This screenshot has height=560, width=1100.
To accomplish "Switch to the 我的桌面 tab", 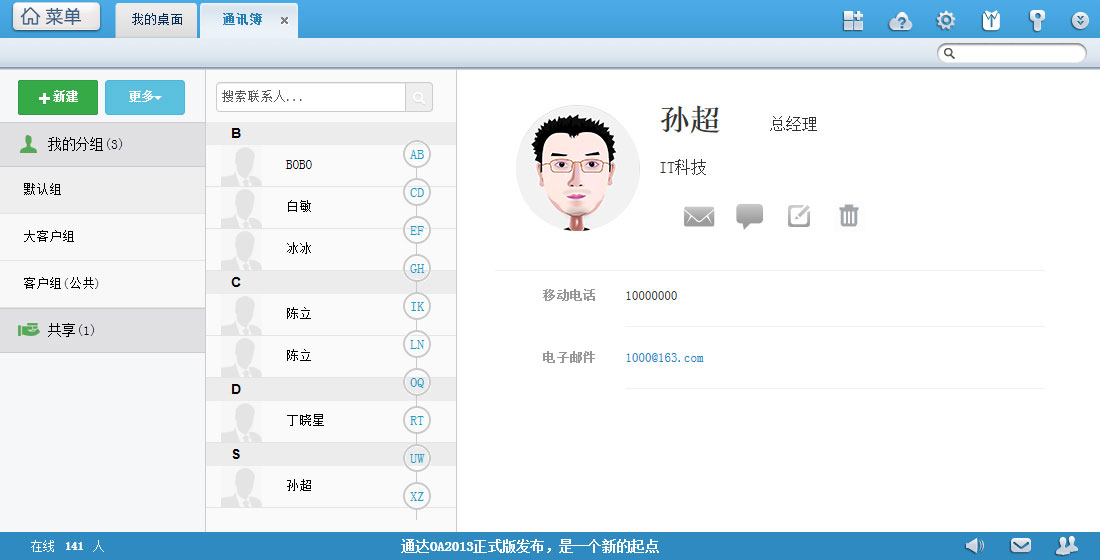I will coord(157,20).
